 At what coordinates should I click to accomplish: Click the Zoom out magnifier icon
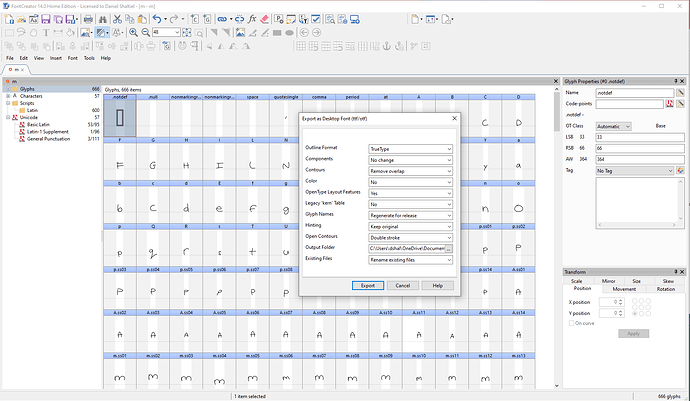tap(146, 33)
